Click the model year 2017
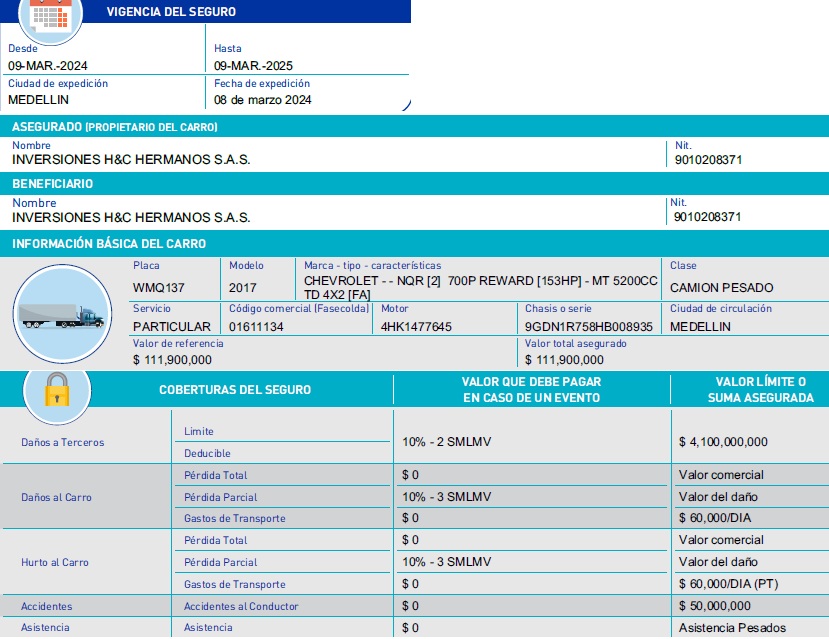Viewport: 829px width, 639px height. pyautogui.click(x=242, y=288)
